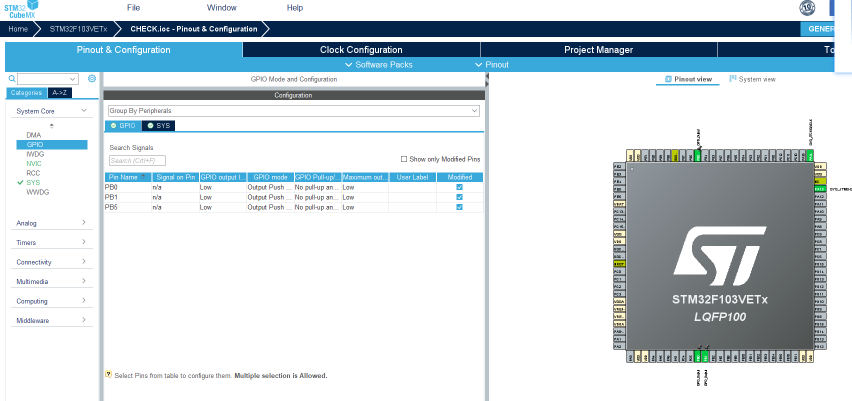Click the STM32F103VETx breadcrumb
Screen dimensions: 852x401
coord(78,29)
